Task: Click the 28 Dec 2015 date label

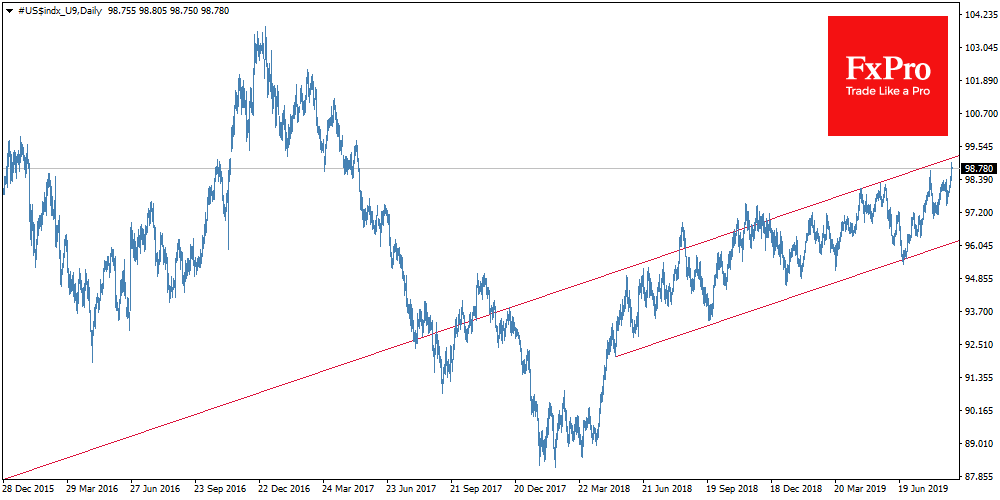Action: tap(30, 489)
